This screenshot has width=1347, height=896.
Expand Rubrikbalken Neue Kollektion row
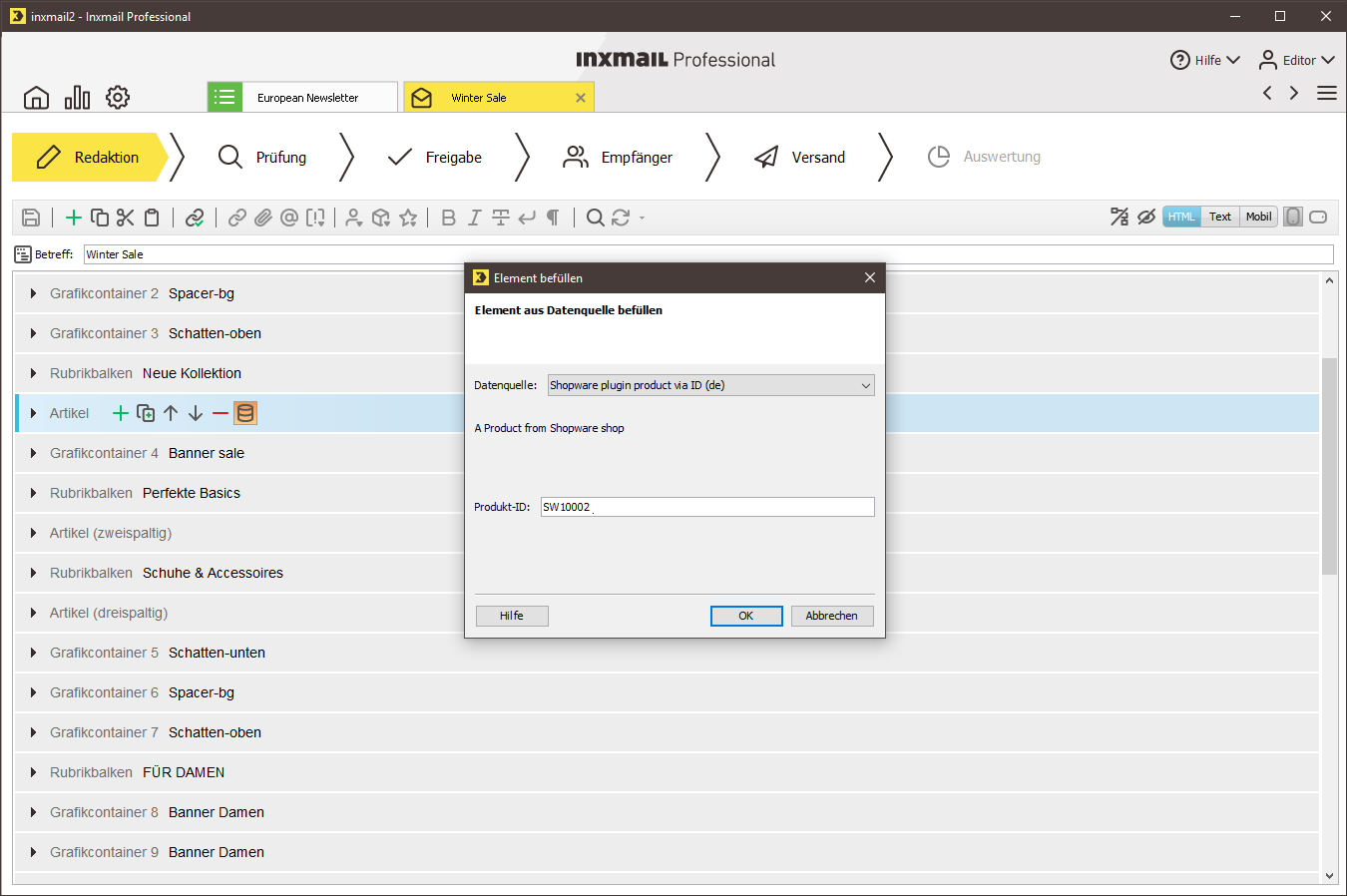(x=33, y=373)
